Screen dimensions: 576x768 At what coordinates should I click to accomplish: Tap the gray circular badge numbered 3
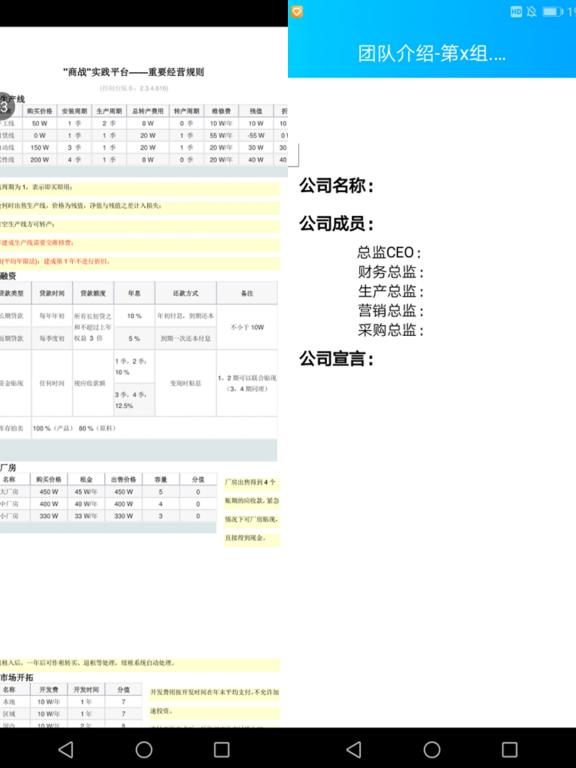coord(5,106)
